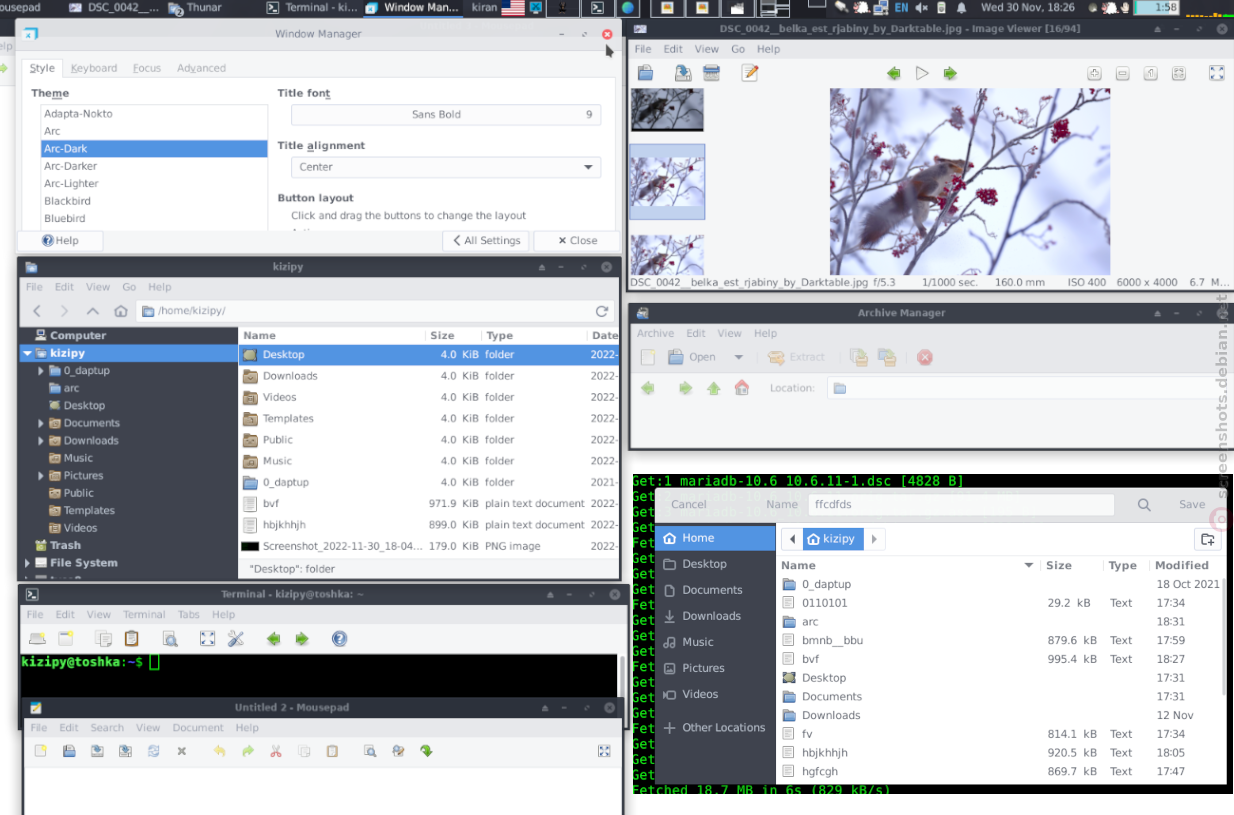
Task: Click Other Locations in save dialog sidebar
Action: [715, 728]
